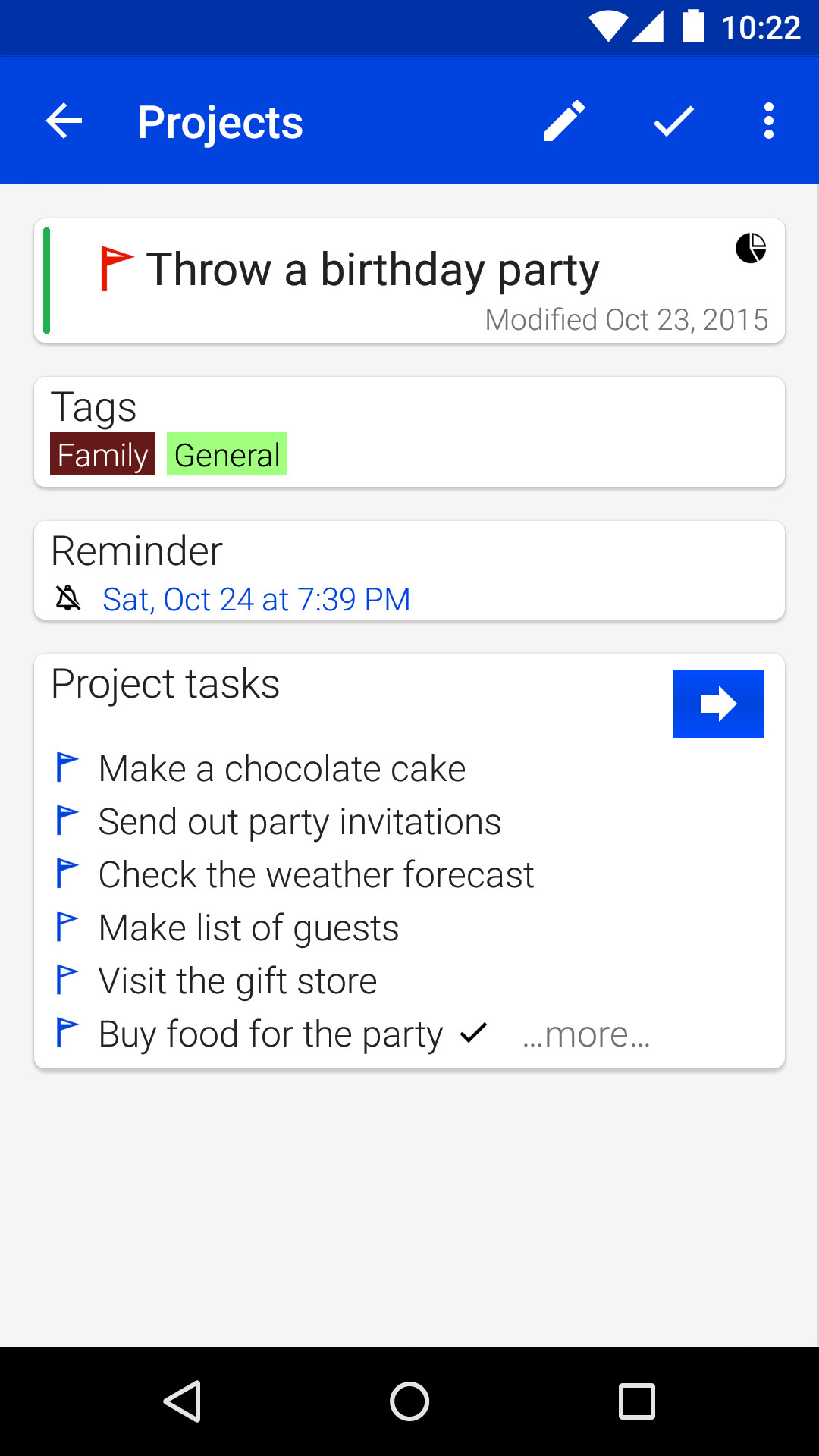Click flag beside Check the weather forecast

pos(67,874)
